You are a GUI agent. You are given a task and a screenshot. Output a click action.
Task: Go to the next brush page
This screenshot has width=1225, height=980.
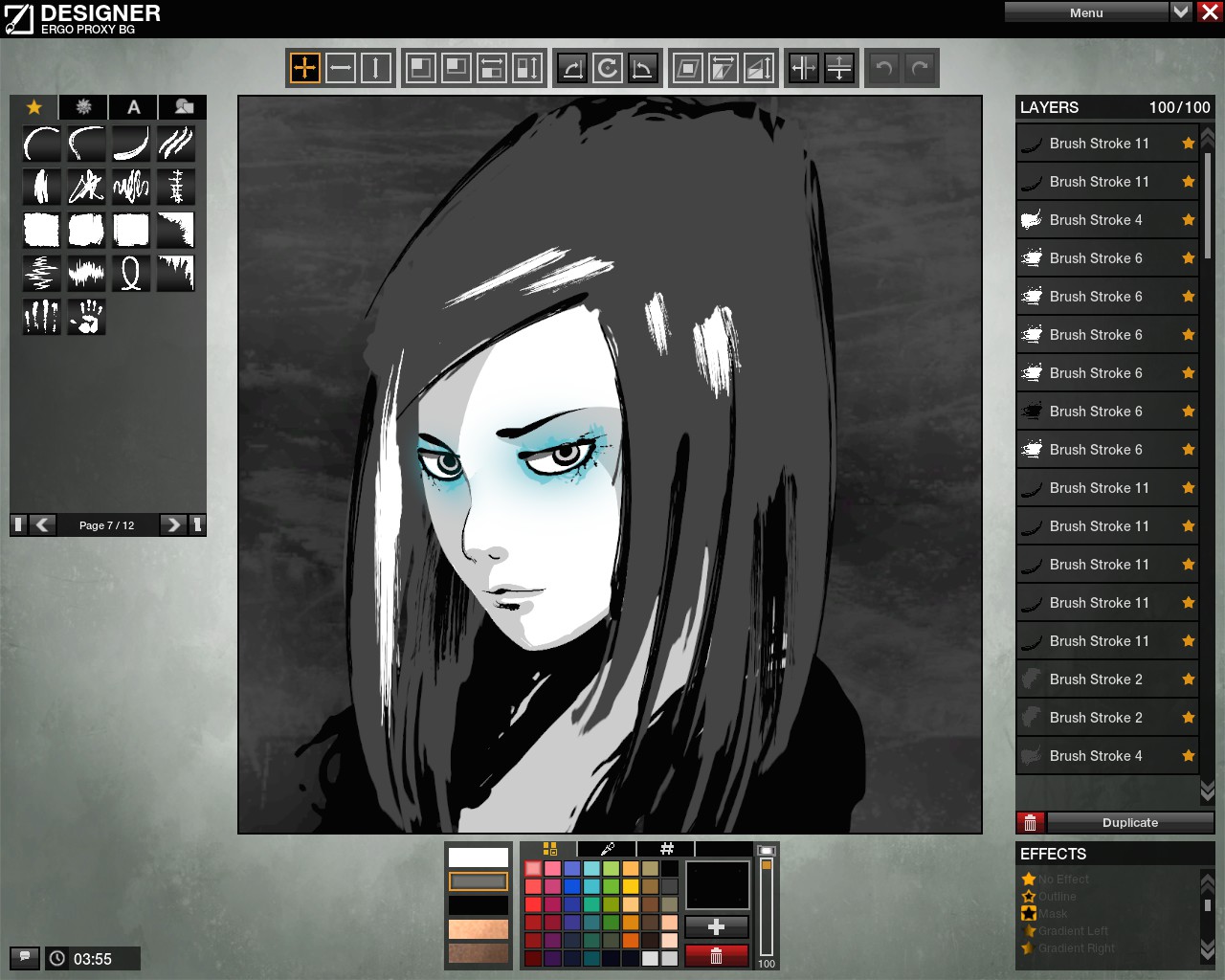tap(172, 524)
